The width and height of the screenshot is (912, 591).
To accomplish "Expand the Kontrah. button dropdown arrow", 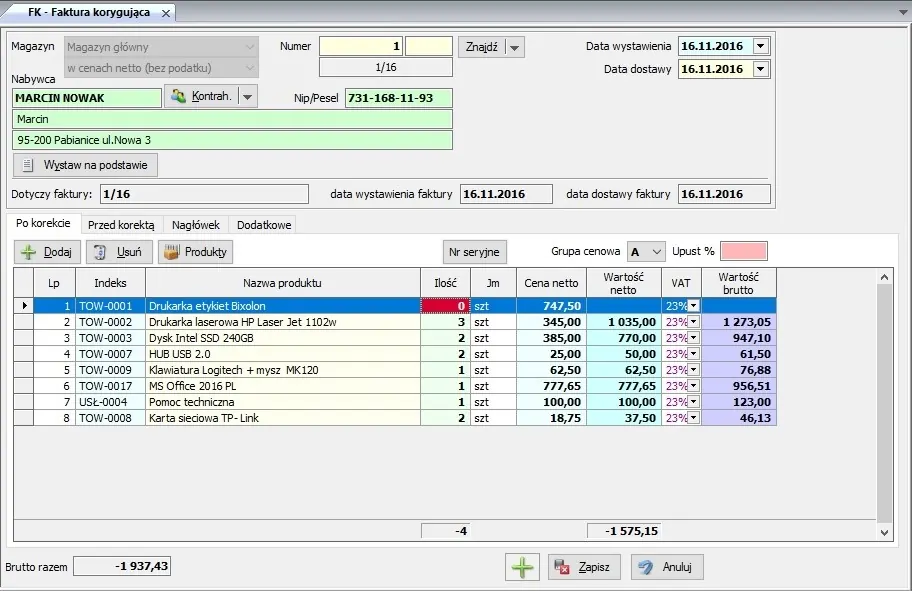I will pos(248,97).
